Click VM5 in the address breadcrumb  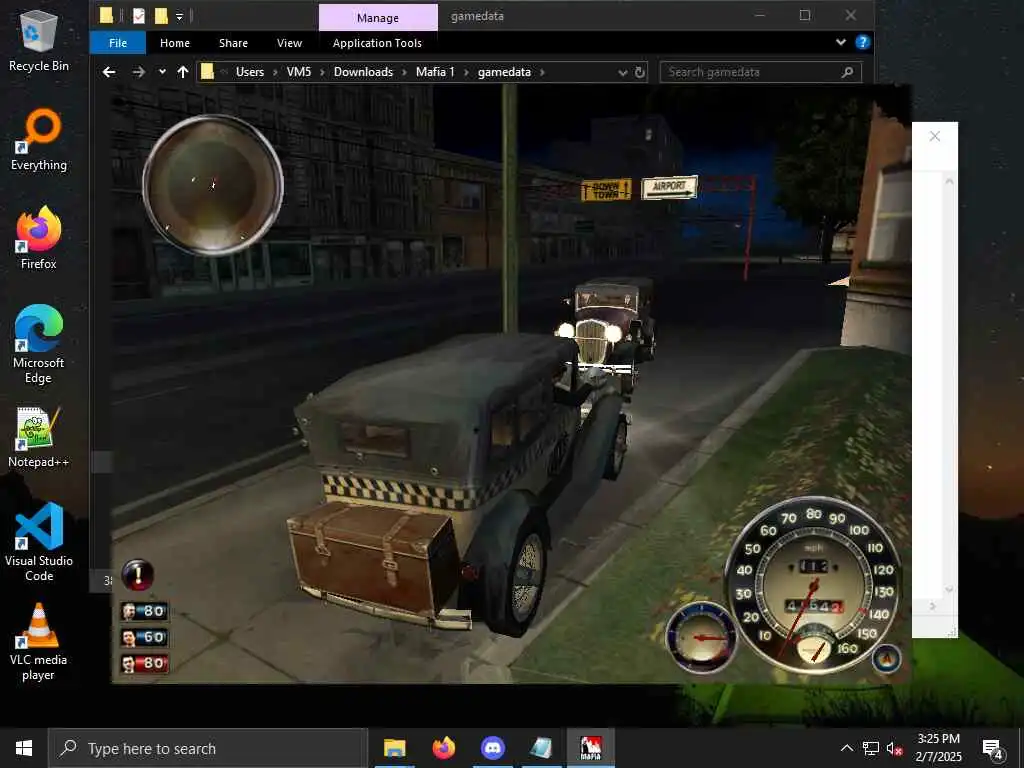(x=299, y=72)
